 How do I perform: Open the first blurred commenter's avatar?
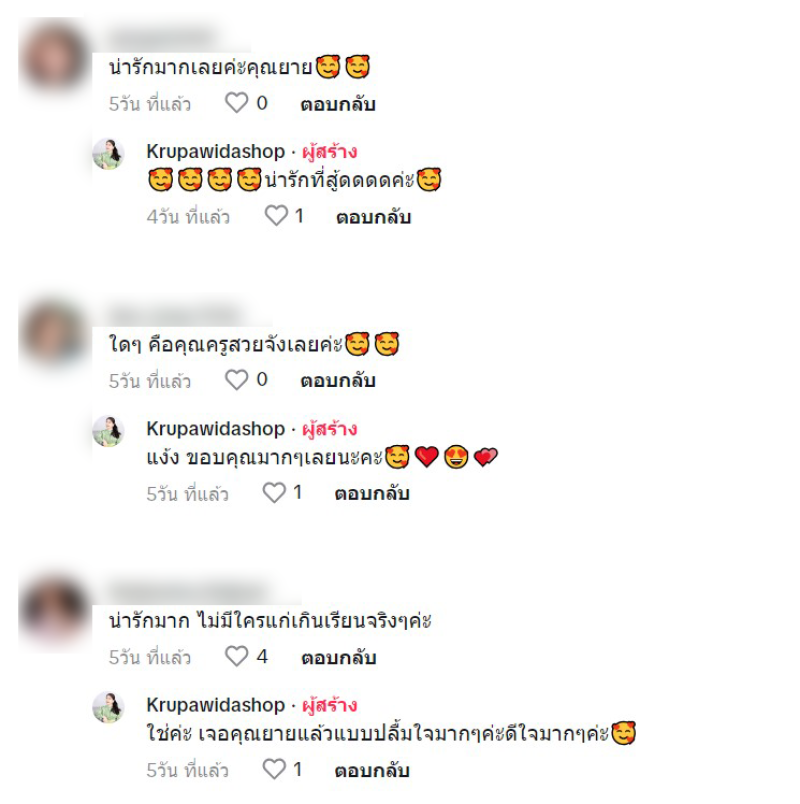[54, 56]
